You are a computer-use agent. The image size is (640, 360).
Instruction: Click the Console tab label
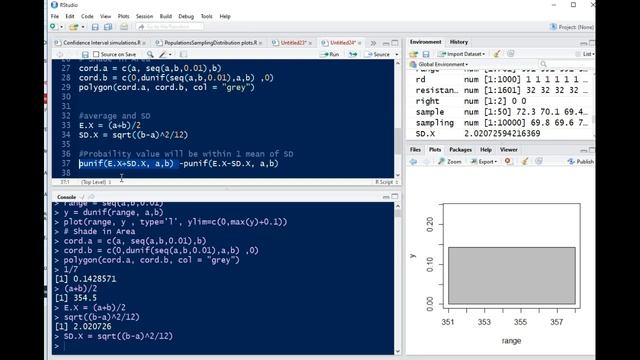point(67,197)
